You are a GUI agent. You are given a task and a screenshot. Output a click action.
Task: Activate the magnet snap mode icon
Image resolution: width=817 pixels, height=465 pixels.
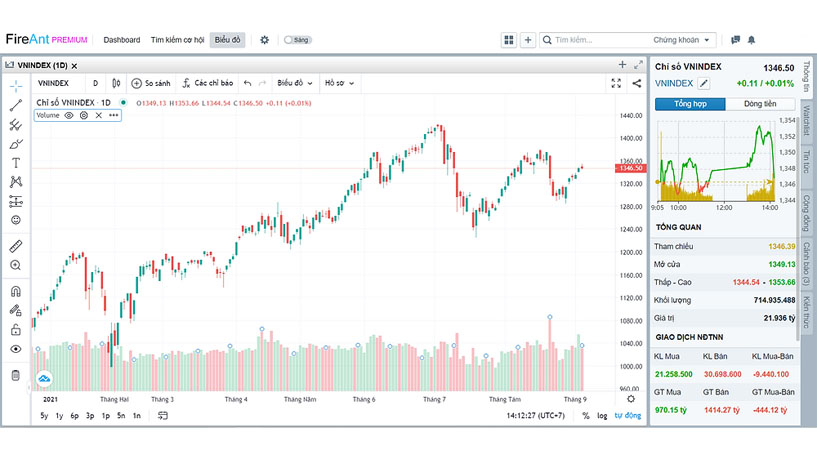coord(16,291)
